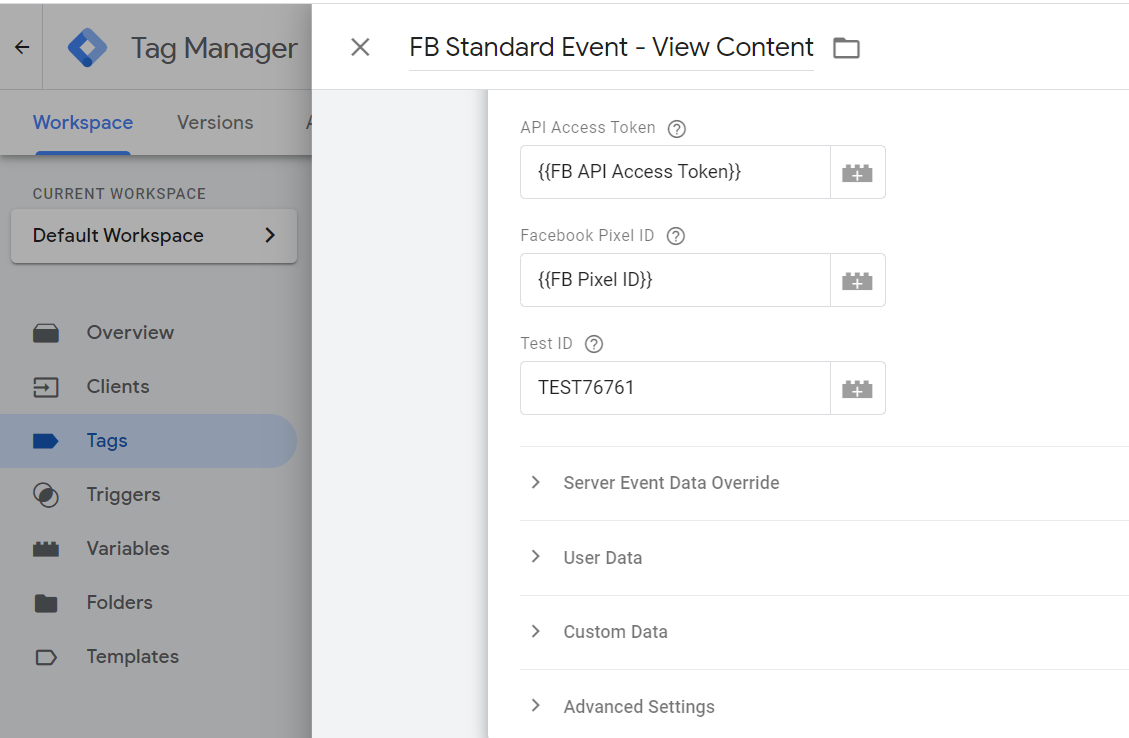Click the Triggers circle icon
This screenshot has height=738, width=1129.
[x=46, y=495]
